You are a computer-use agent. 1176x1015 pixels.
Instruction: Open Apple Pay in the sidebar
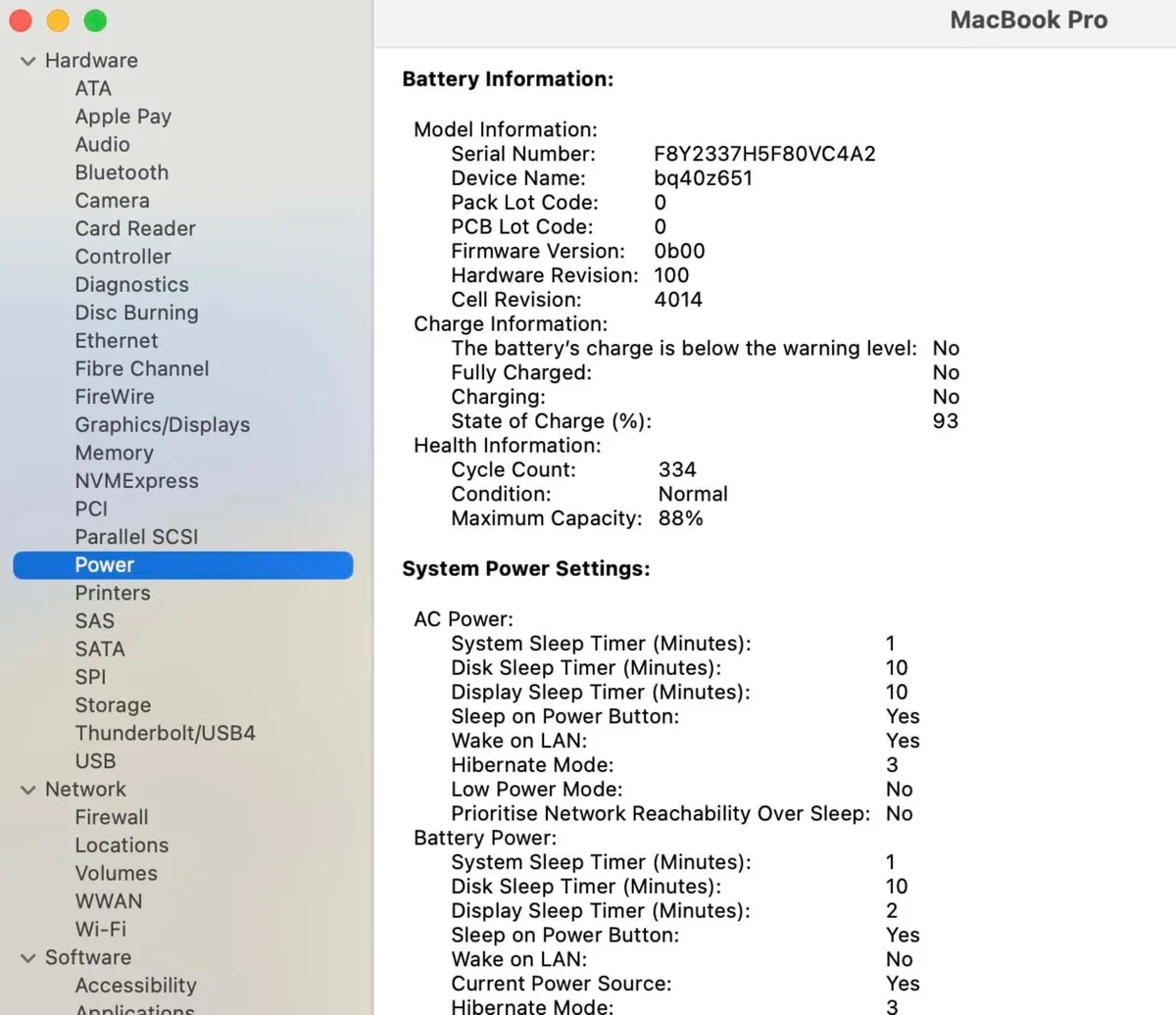click(123, 117)
